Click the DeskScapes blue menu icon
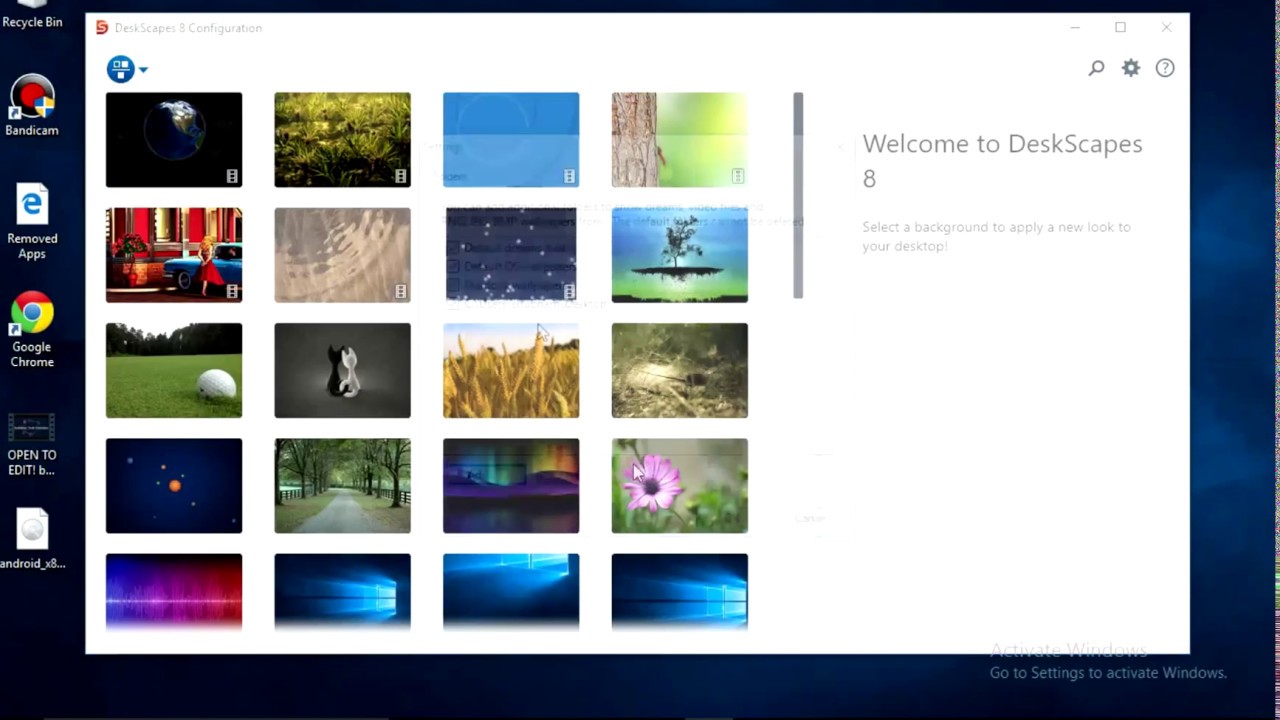This screenshot has height=720, width=1280. [x=120, y=69]
